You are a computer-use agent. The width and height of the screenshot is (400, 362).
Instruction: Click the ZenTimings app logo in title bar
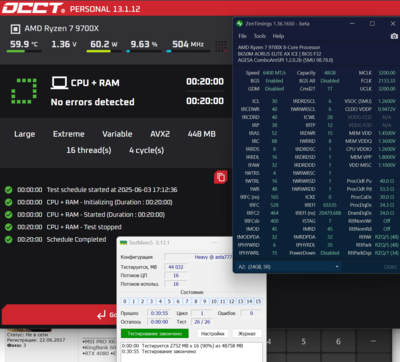[x=239, y=24]
